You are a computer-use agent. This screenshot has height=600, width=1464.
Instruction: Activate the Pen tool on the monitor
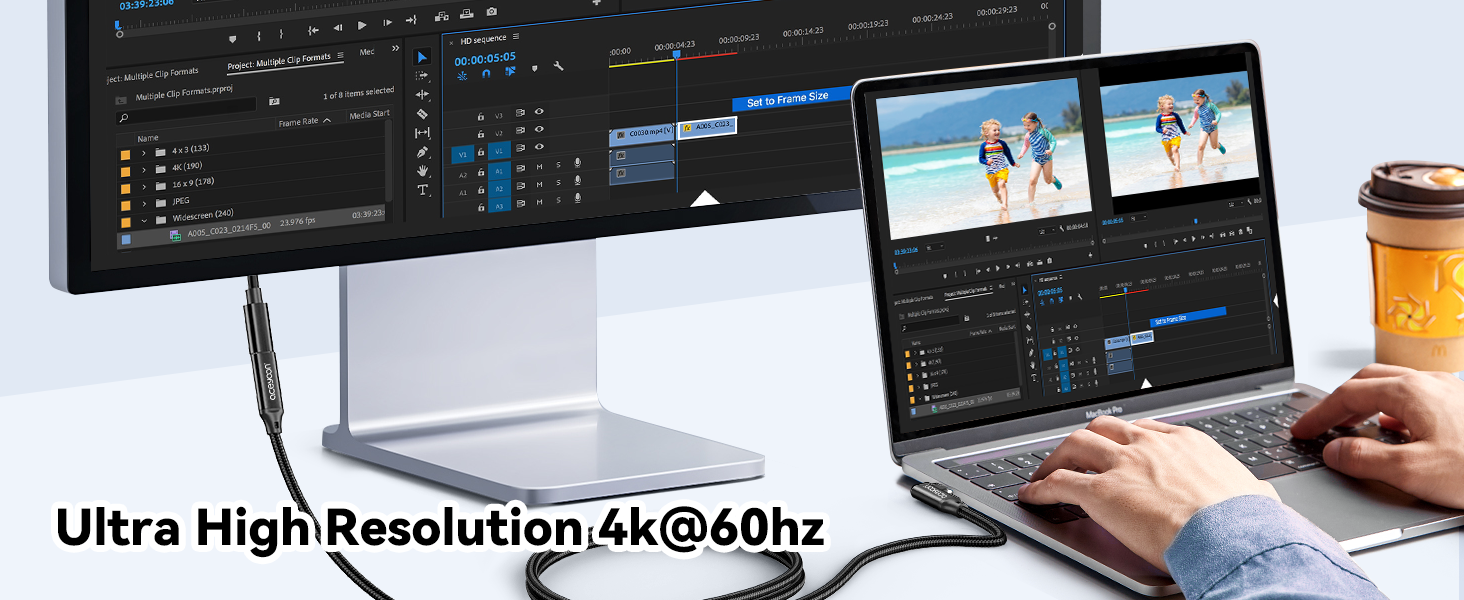(x=422, y=152)
